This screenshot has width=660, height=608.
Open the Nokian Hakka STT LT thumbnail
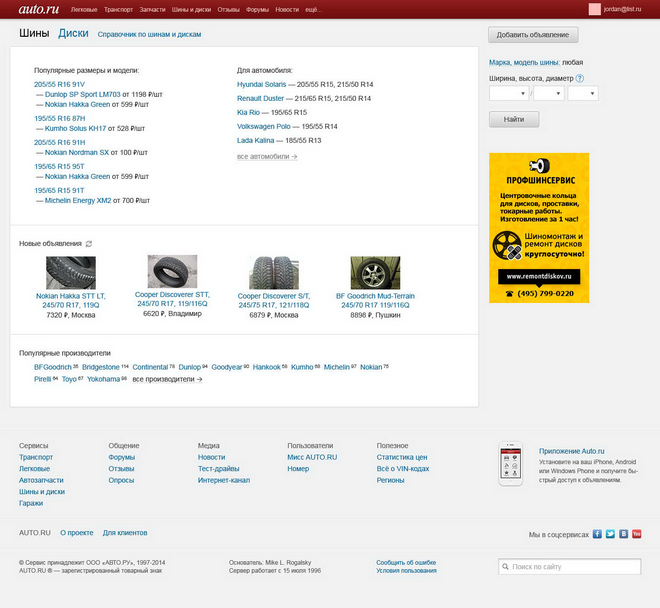point(71,272)
